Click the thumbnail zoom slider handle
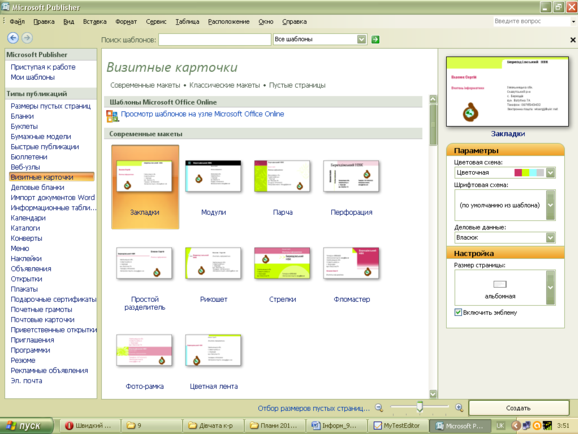578x434 pixels. point(419,407)
